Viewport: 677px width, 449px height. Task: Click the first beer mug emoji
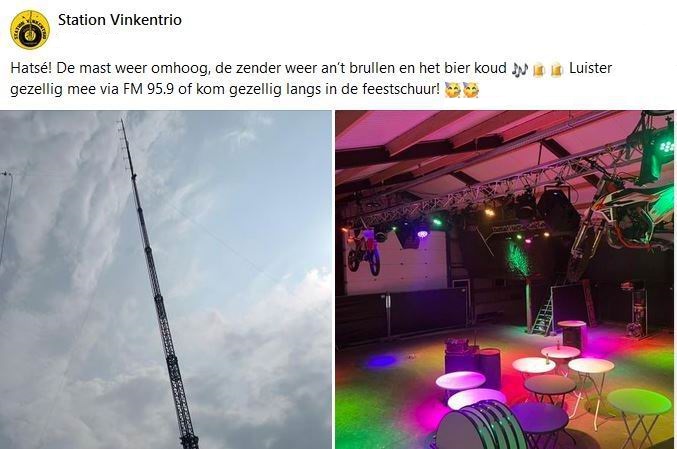pyautogui.click(x=539, y=69)
